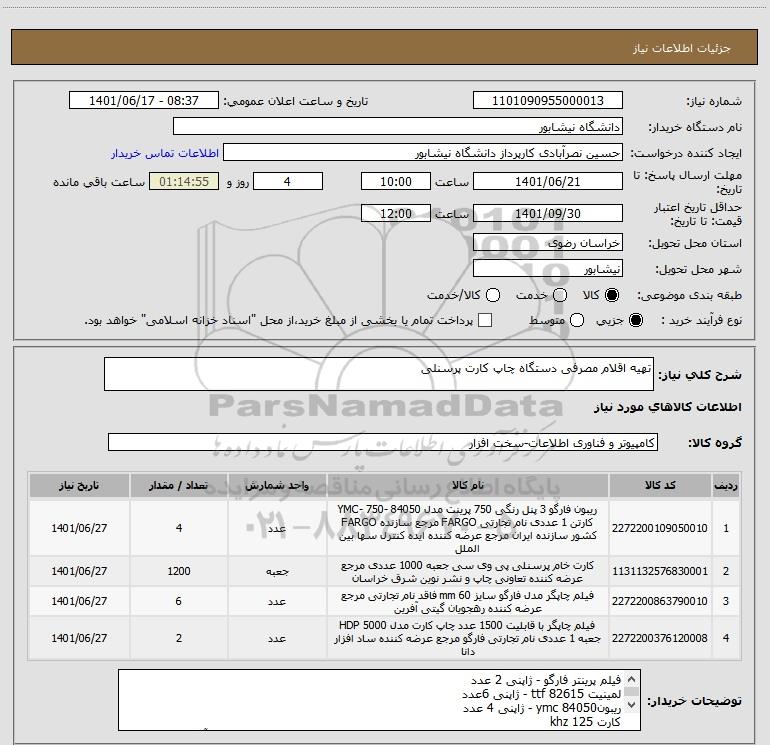Click the فیلم چاپگر فارگو سایز 60 mm item
The height and width of the screenshot is (745, 770).
click(468, 602)
